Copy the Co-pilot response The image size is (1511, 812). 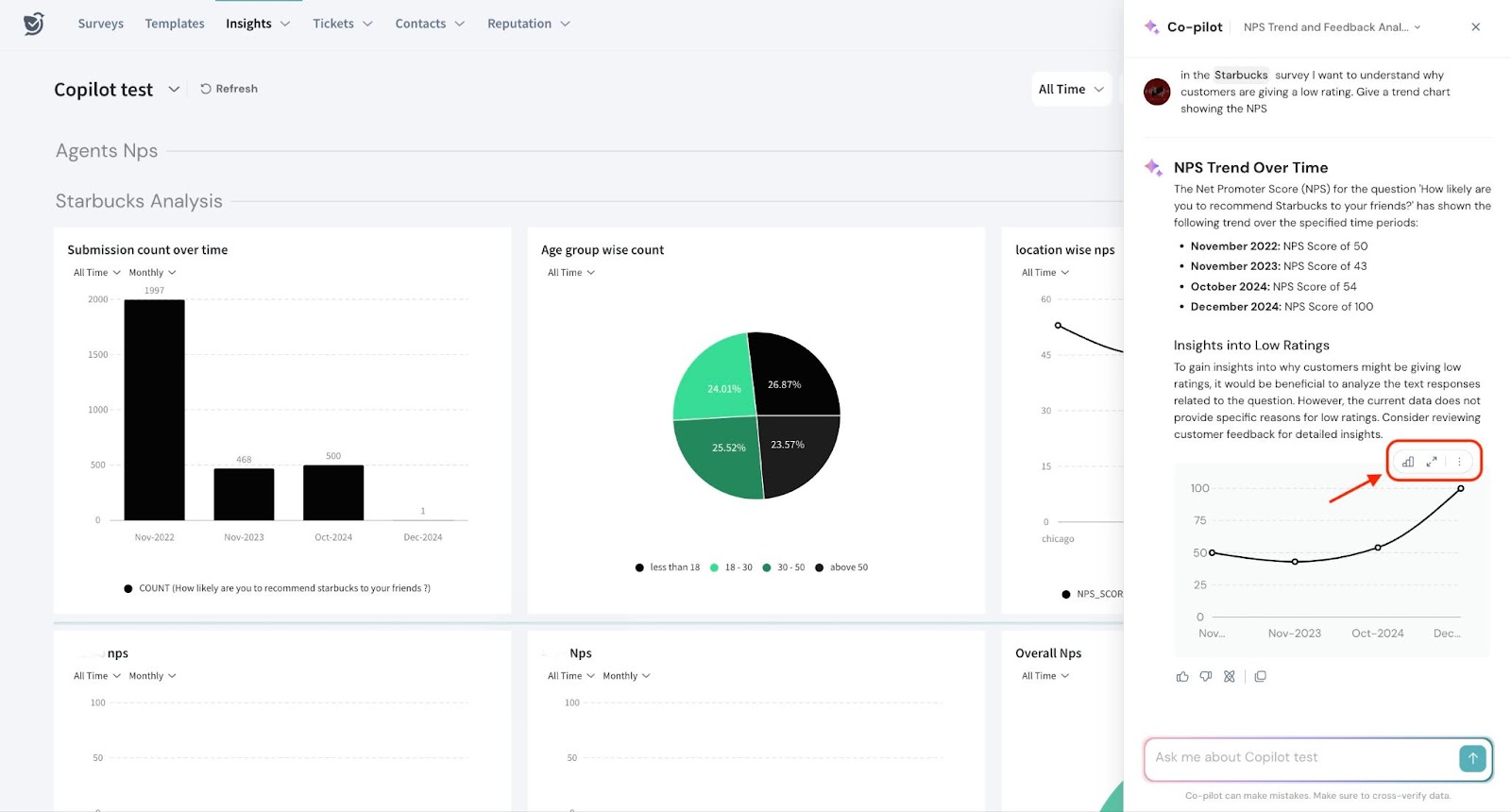point(1261,677)
